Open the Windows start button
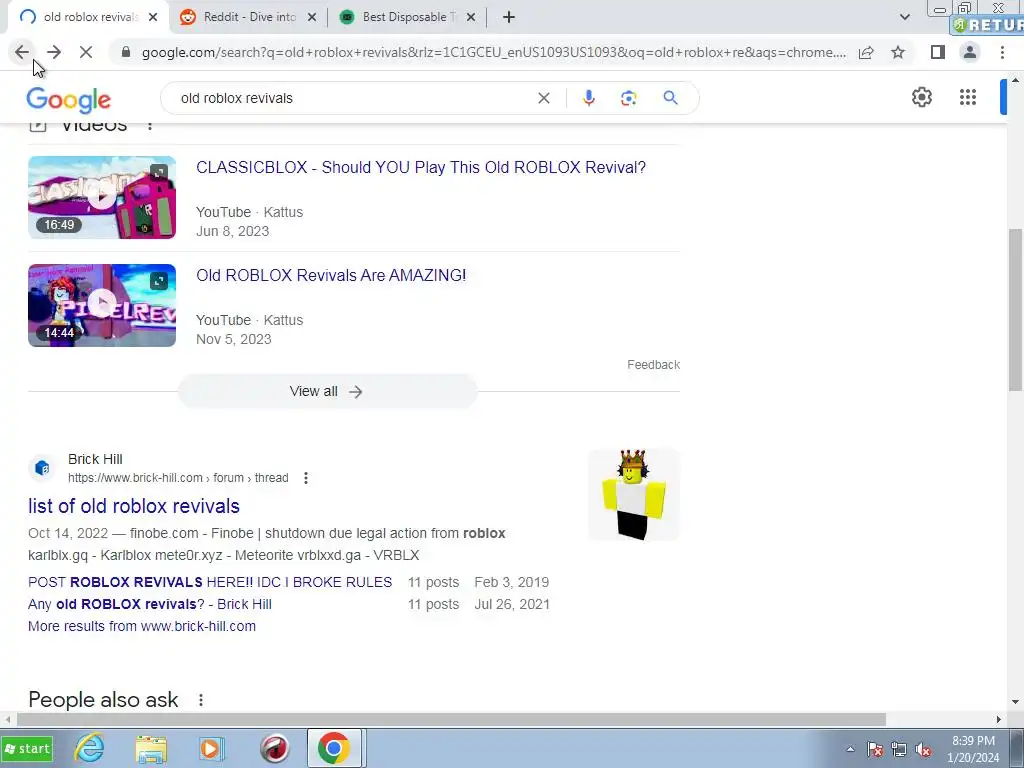This screenshot has height=768, width=1024. (27, 748)
